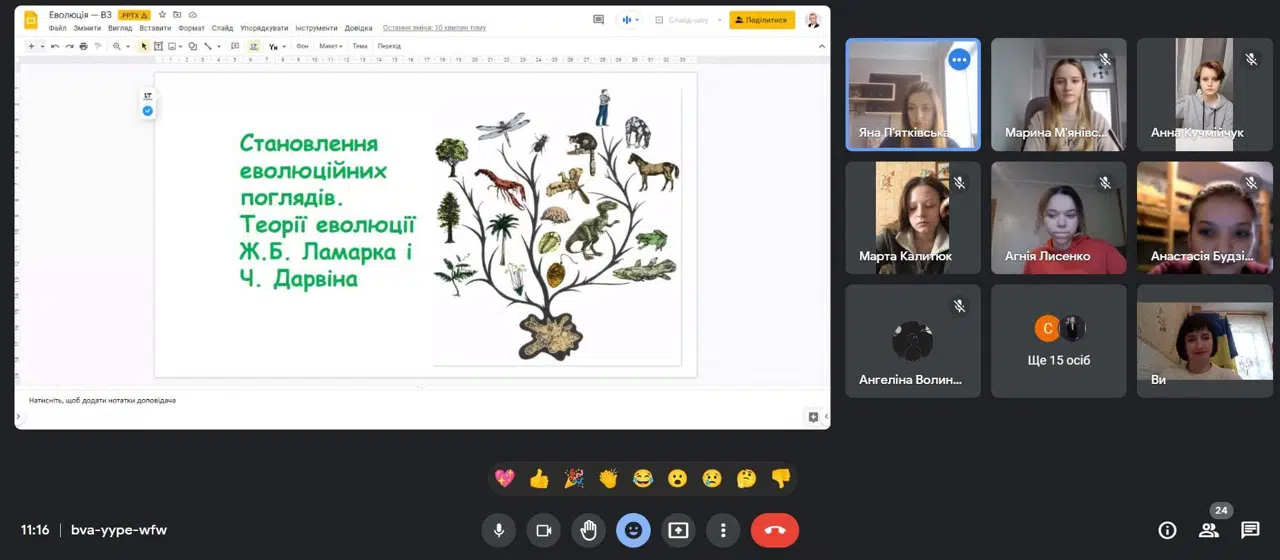Open the Слайд menu
The height and width of the screenshot is (560, 1280).
tap(222, 28)
